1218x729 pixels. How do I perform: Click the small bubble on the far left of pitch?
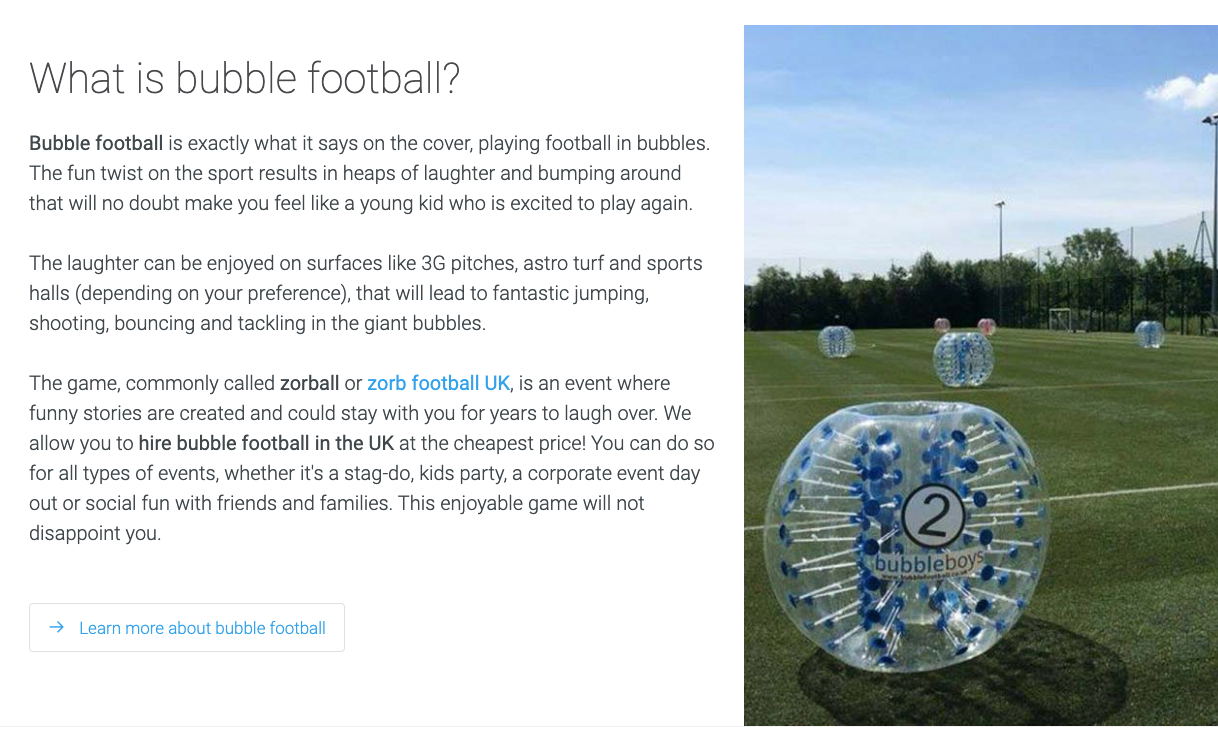836,341
